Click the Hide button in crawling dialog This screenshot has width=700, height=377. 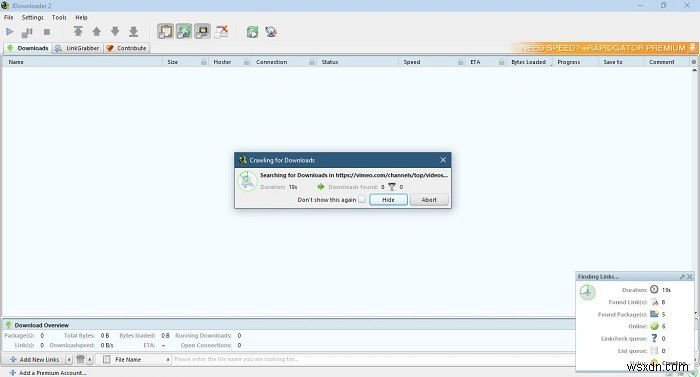click(388, 200)
